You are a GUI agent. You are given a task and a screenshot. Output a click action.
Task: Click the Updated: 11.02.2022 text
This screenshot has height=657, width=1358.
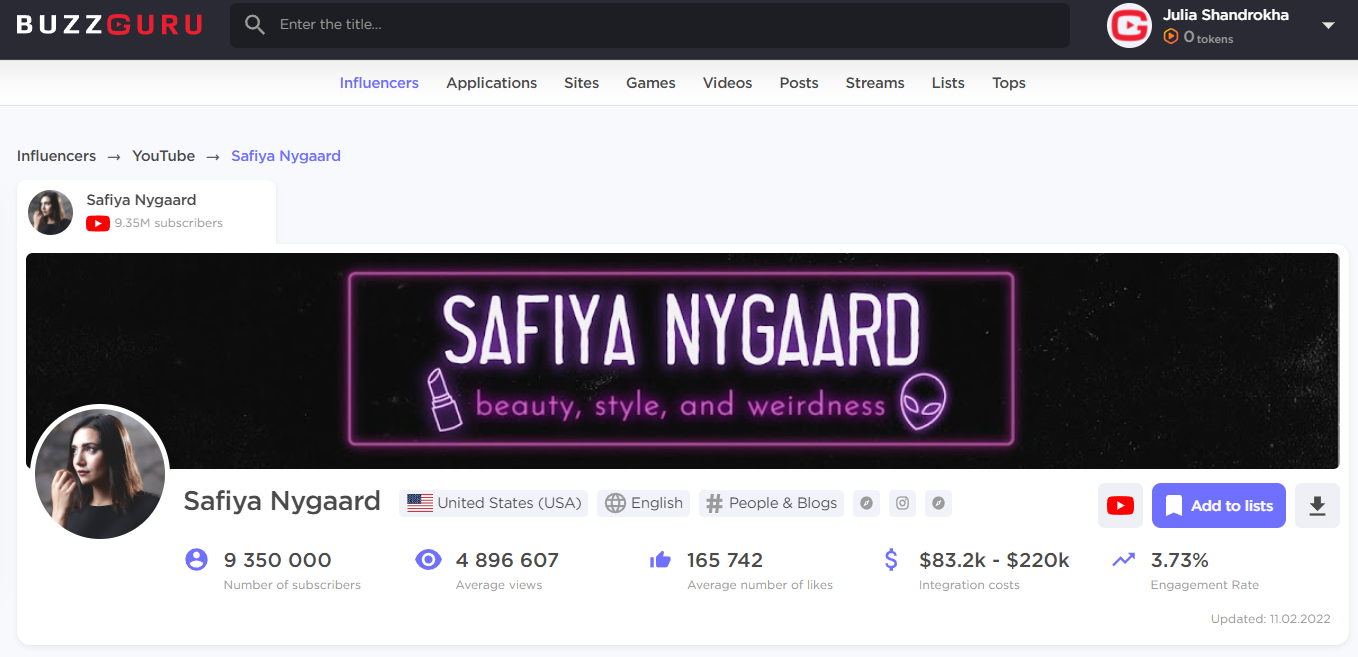(1270, 619)
